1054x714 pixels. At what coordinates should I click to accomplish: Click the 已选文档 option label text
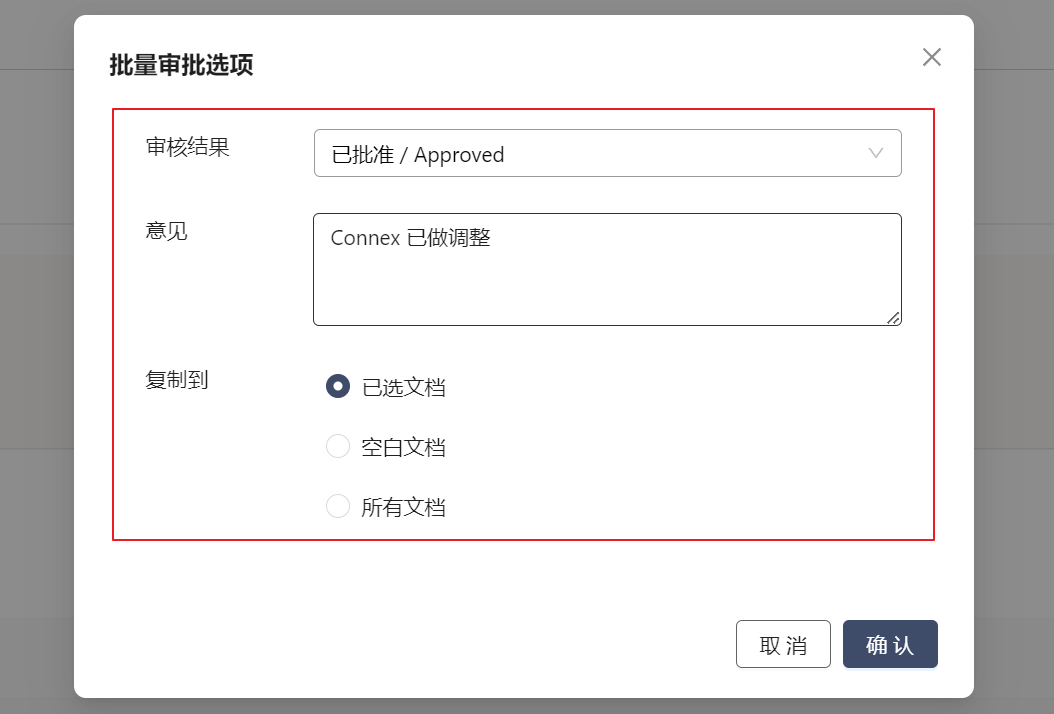click(x=403, y=387)
